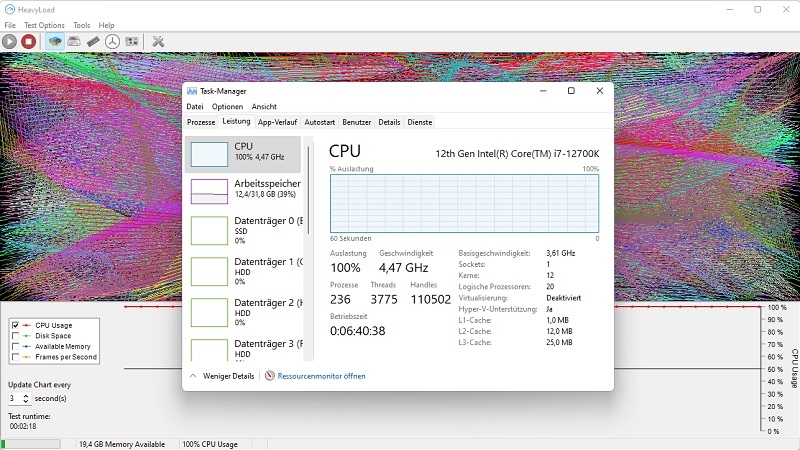Open the Autostart tab
The image size is (800, 450).
pyautogui.click(x=320, y=122)
